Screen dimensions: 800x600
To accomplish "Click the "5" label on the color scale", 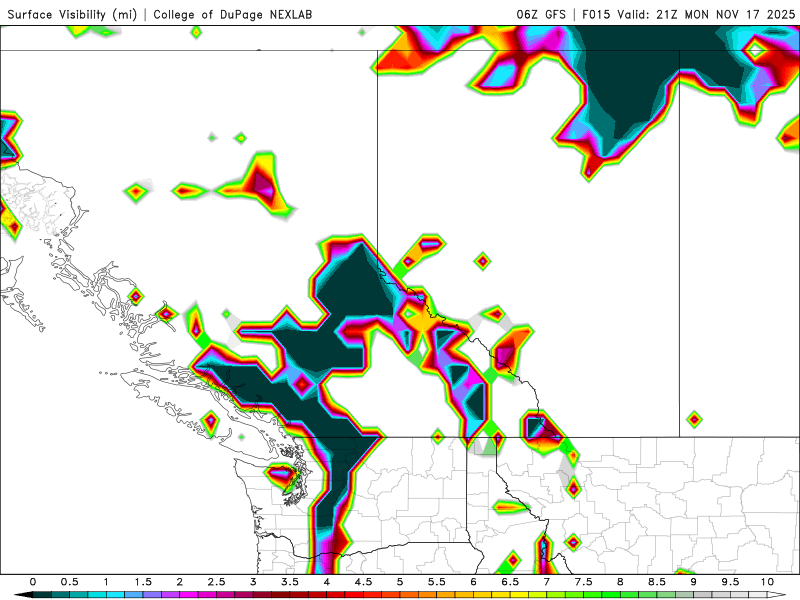I will coord(400,582).
